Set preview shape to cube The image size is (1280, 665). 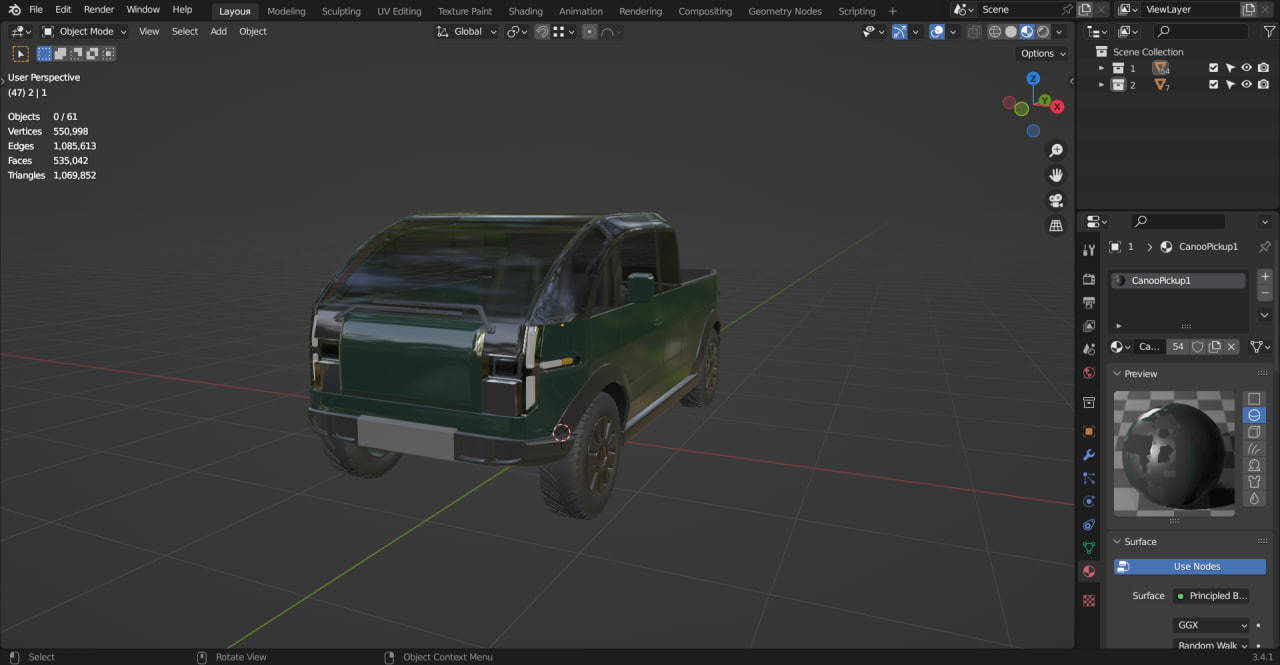(x=1255, y=432)
